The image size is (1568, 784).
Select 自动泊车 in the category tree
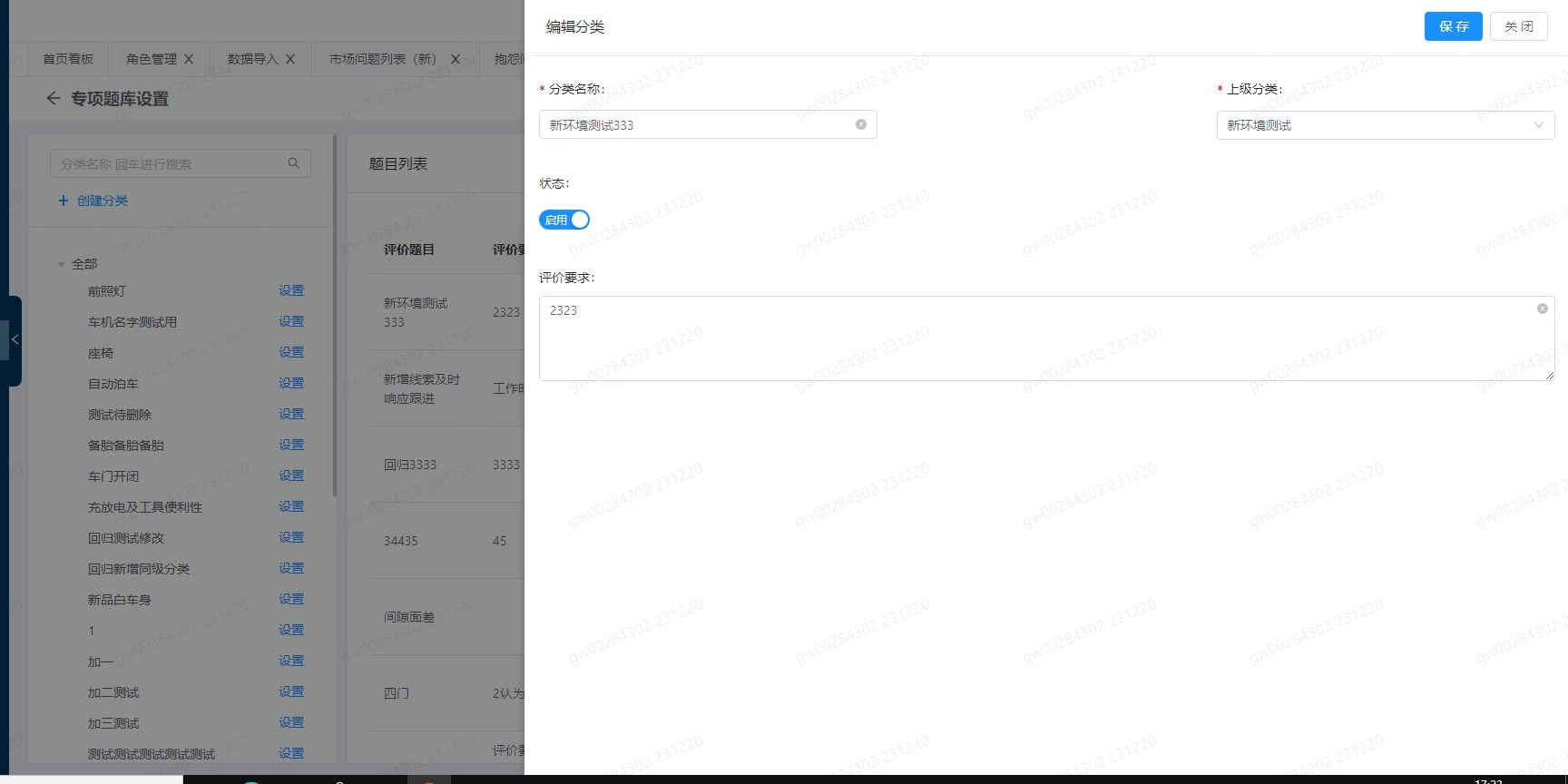(x=113, y=384)
